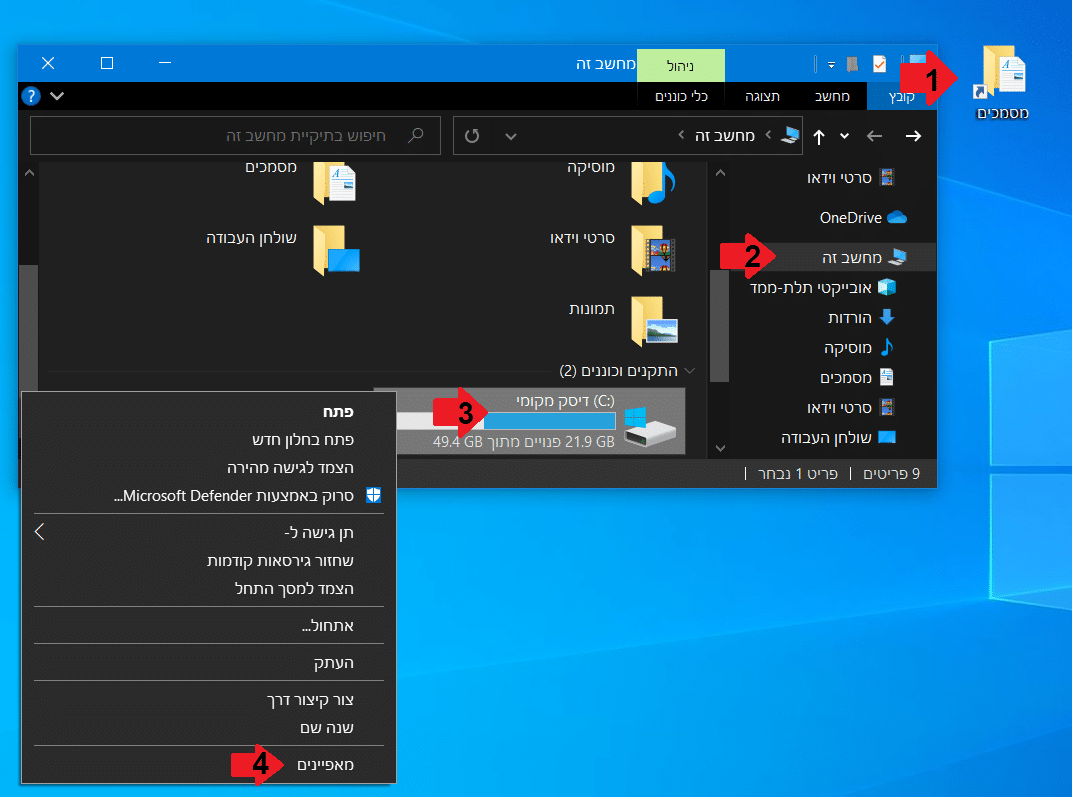This screenshot has width=1072, height=797.
Task: Click the navigation pane scroll-down arrow
Action: pos(720,448)
